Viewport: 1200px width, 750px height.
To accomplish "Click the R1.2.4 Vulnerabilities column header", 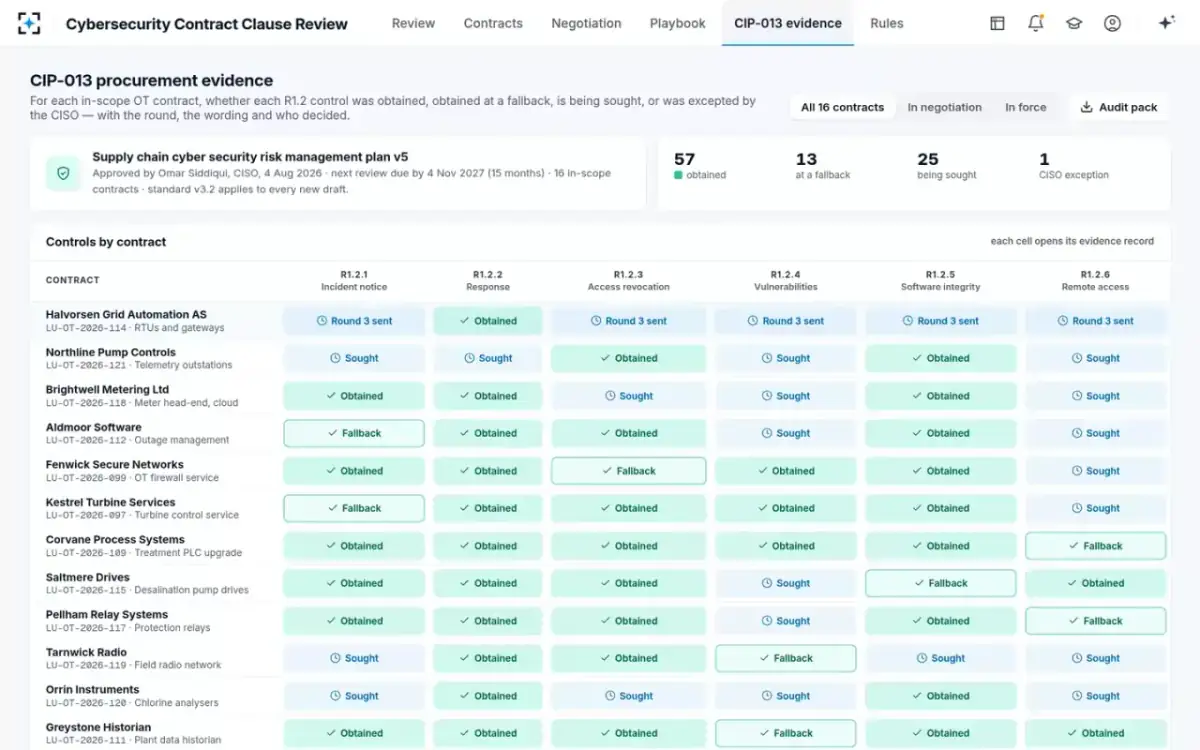I will [x=786, y=280].
